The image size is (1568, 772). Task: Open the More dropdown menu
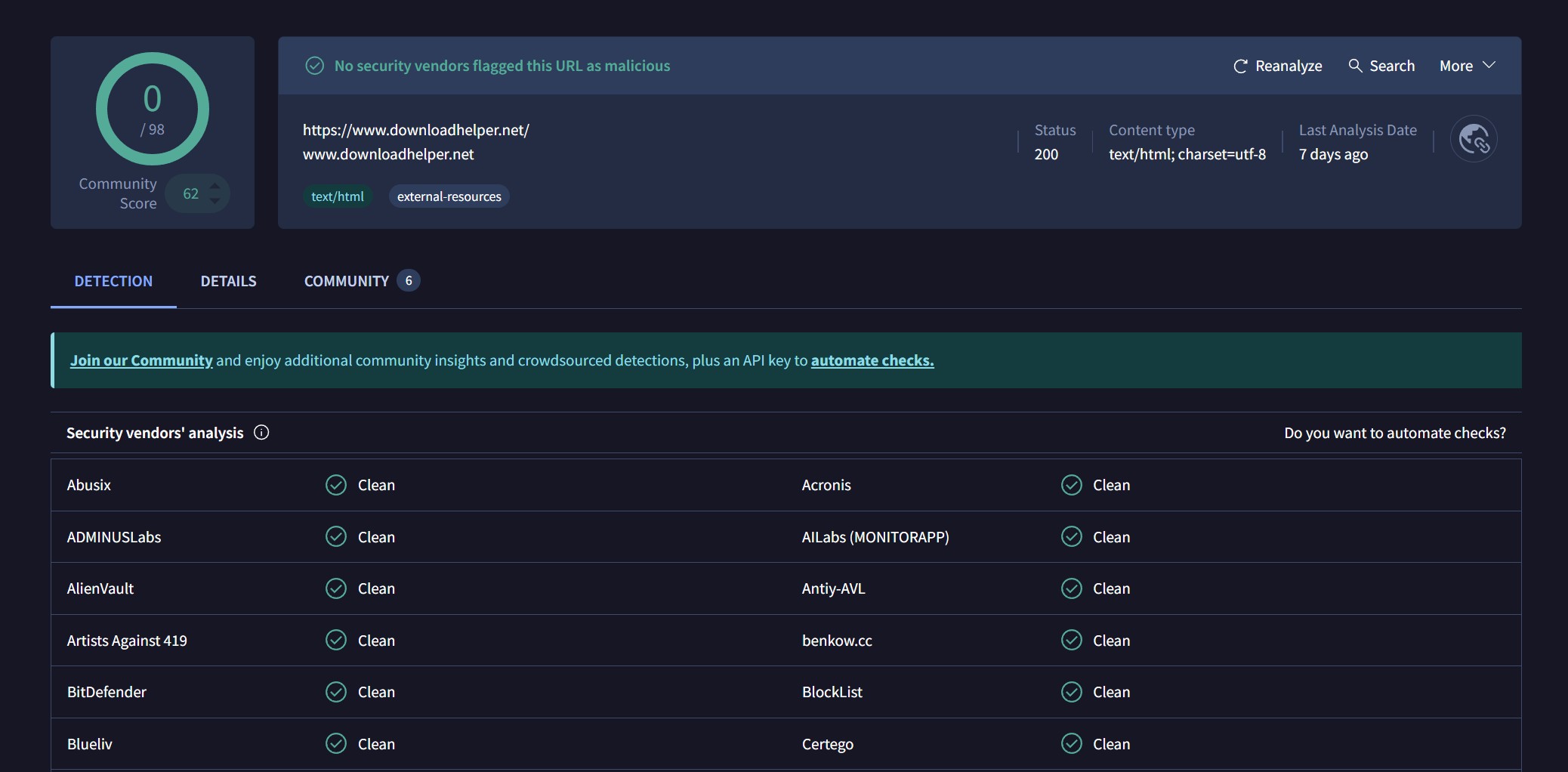pos(1467,66)
